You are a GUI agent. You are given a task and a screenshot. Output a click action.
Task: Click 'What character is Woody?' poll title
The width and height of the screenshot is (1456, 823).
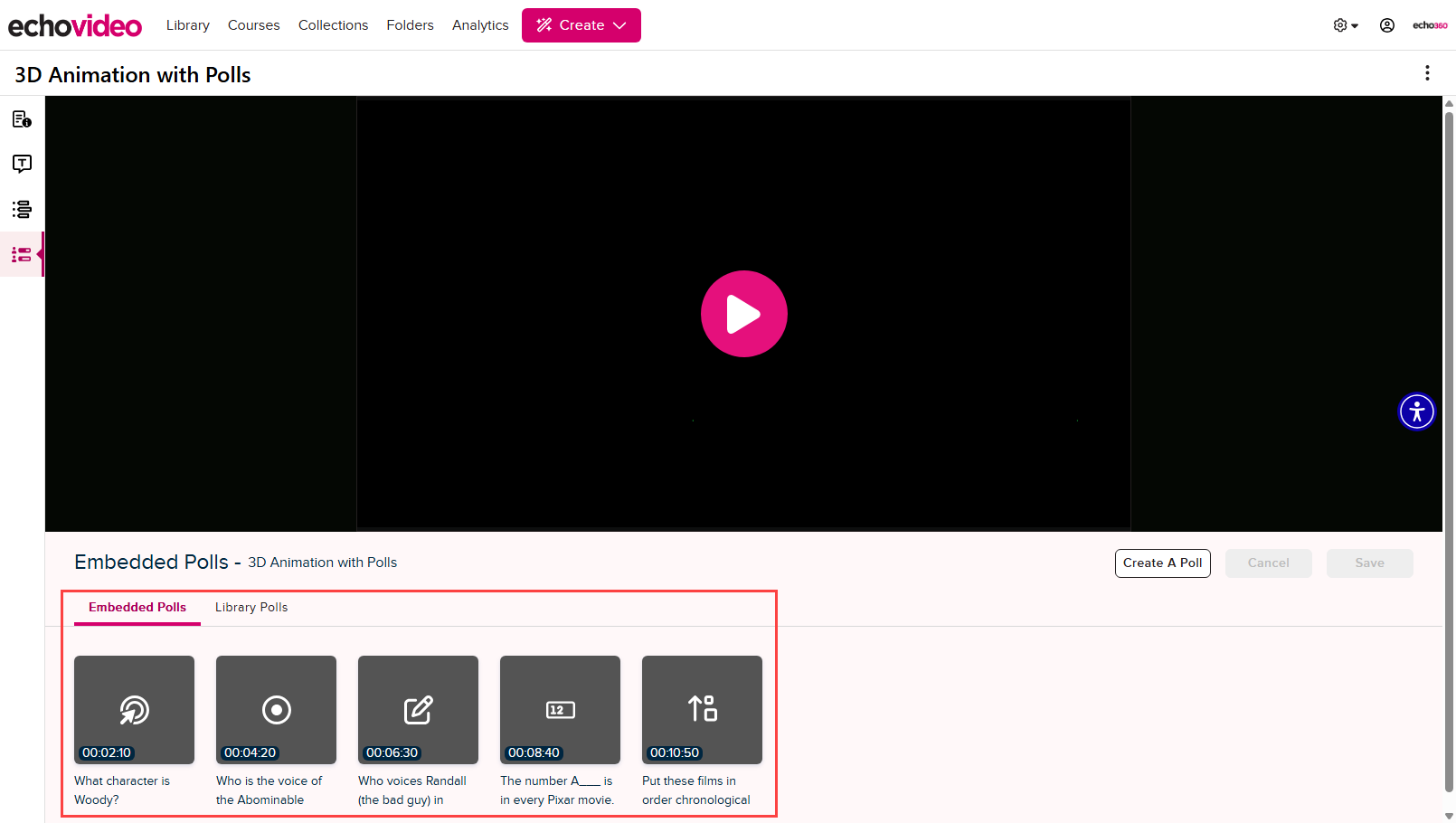pos(122,790)
